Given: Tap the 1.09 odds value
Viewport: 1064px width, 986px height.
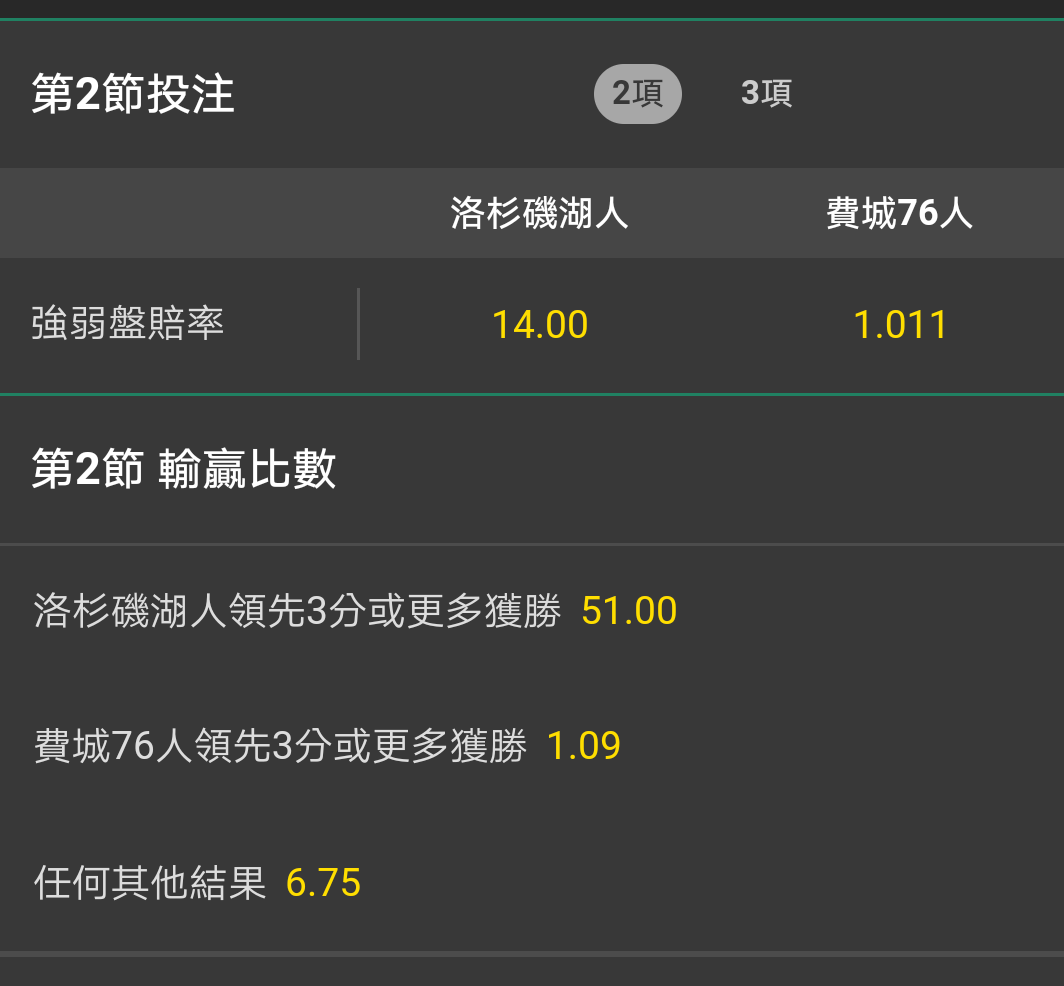Looking at the screenshot, I should click(584, 746).
